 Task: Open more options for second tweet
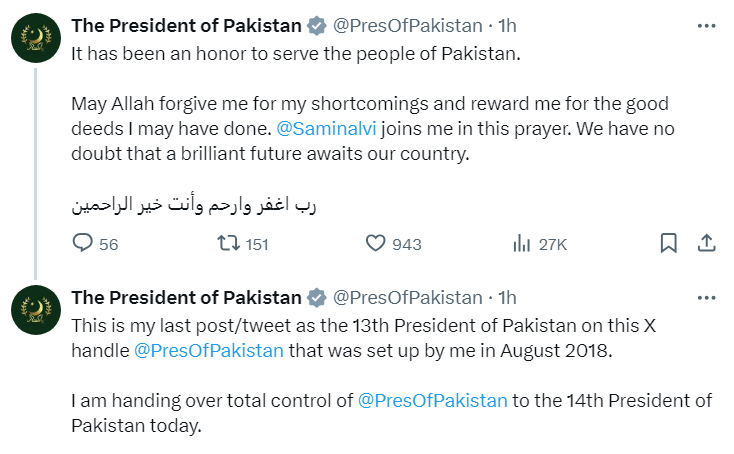tap(706, 297)
